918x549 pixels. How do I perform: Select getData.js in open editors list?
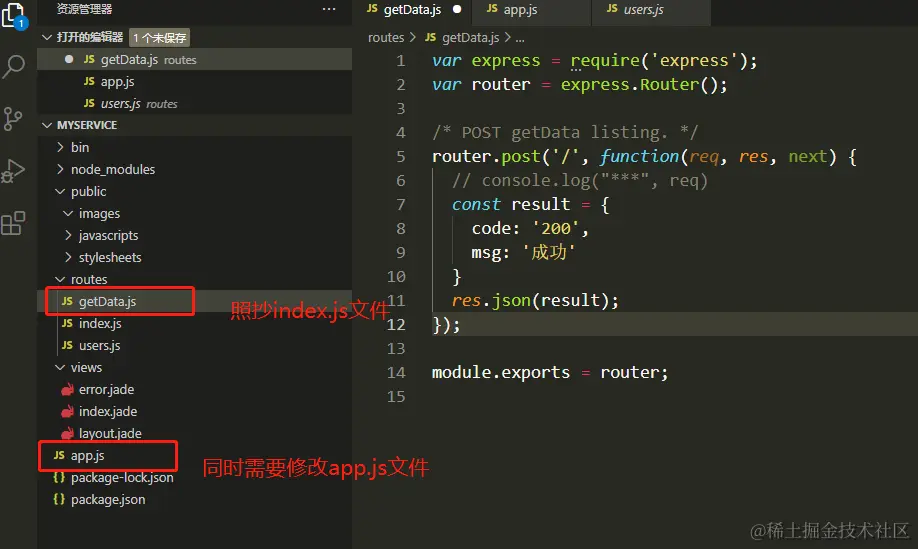click(x=194, y=60)
